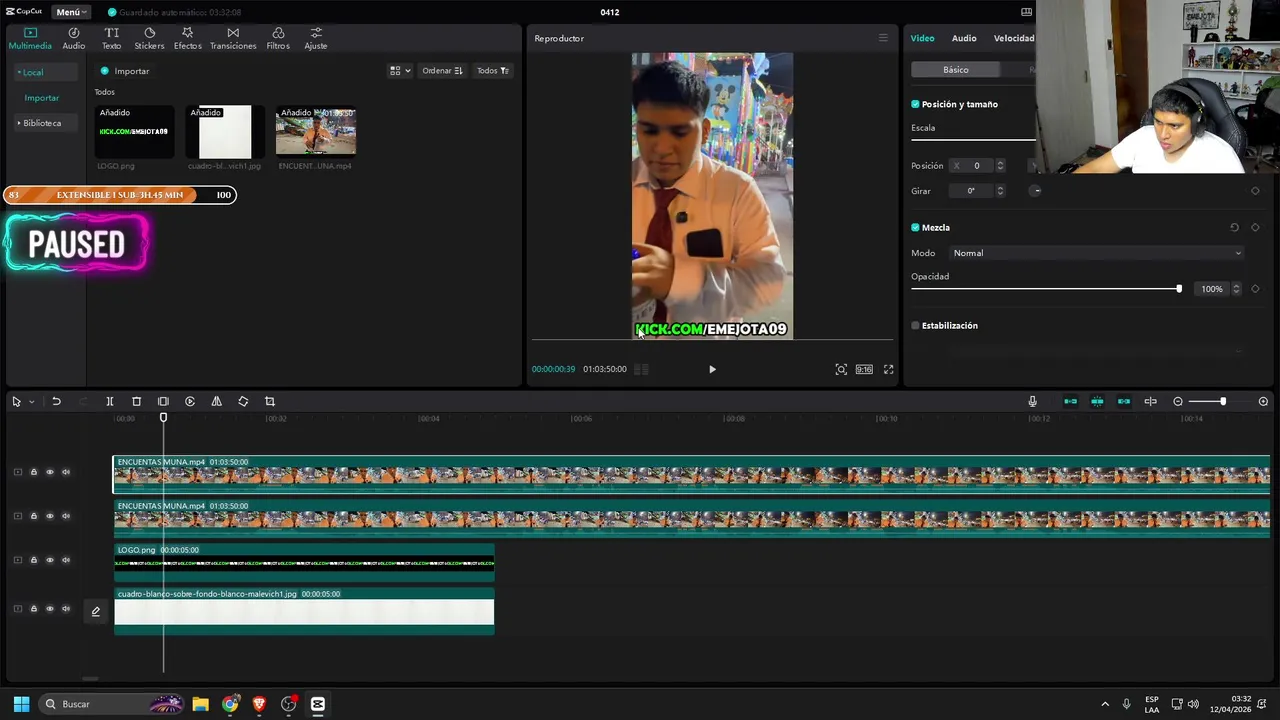Toggle clip linkage on timeline

(1124, 401)
